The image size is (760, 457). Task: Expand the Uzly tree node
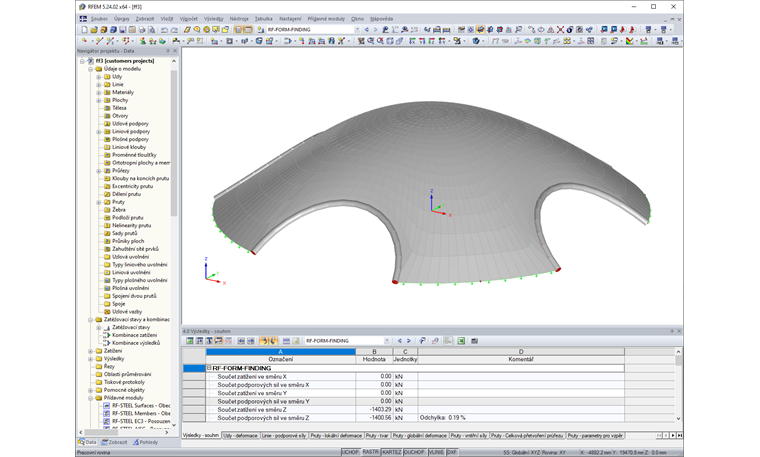pos(98,77)
